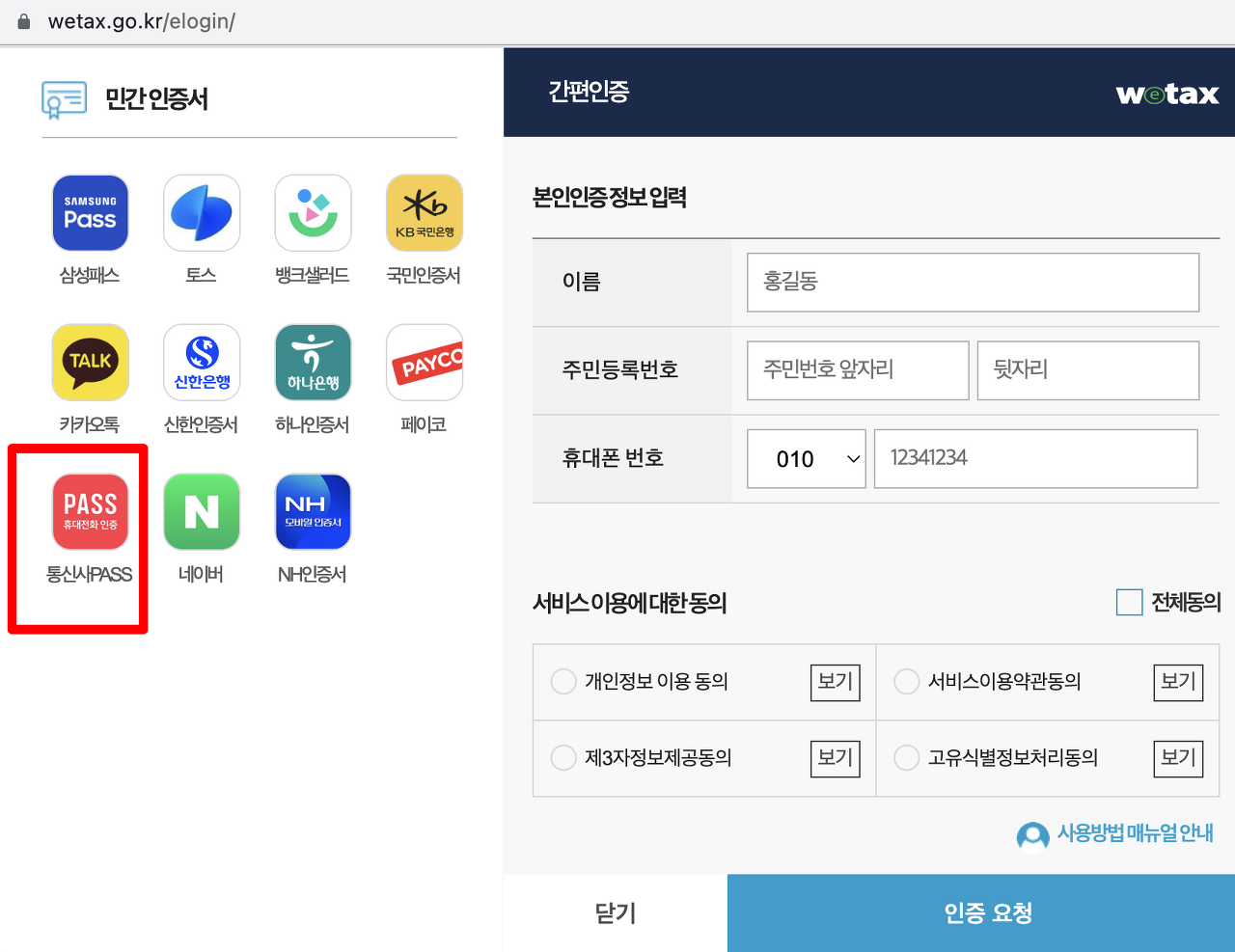Choose the Naver (네이버) certificate icon
Image resolution: width=1235 pixels, height=952 pixels.
pos(202,512)
